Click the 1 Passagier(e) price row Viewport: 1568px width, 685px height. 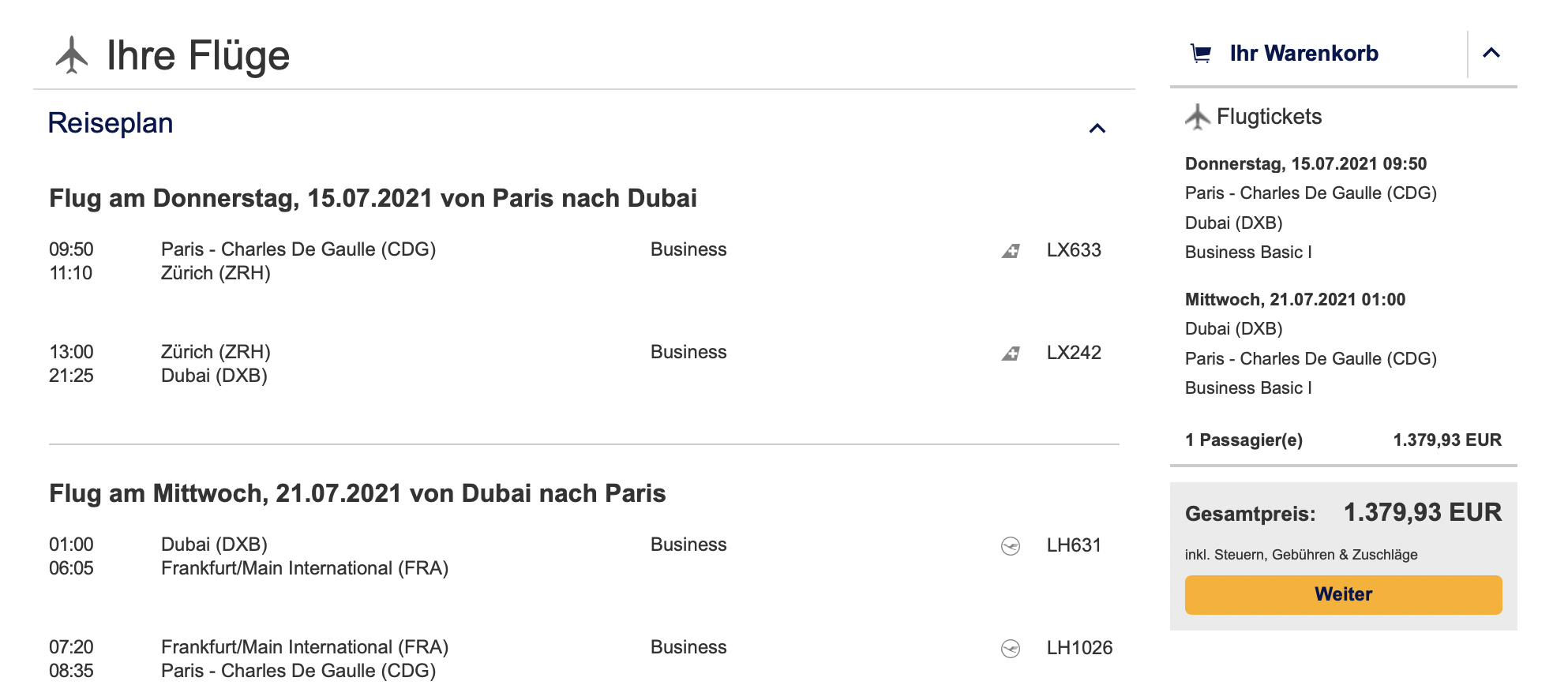[1343, 440]
